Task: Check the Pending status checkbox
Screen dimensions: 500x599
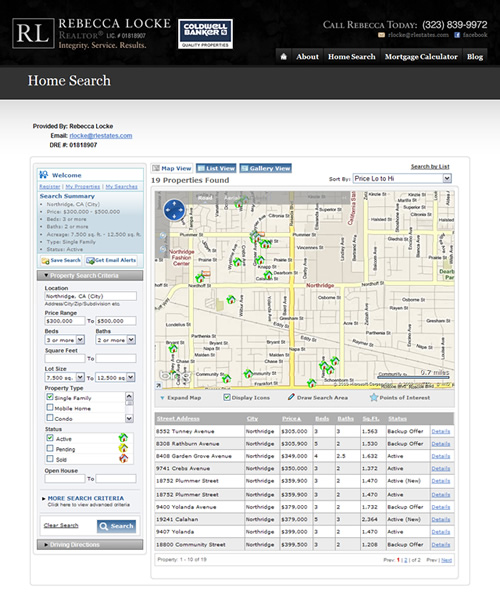Action: click(x=50, y=448)
